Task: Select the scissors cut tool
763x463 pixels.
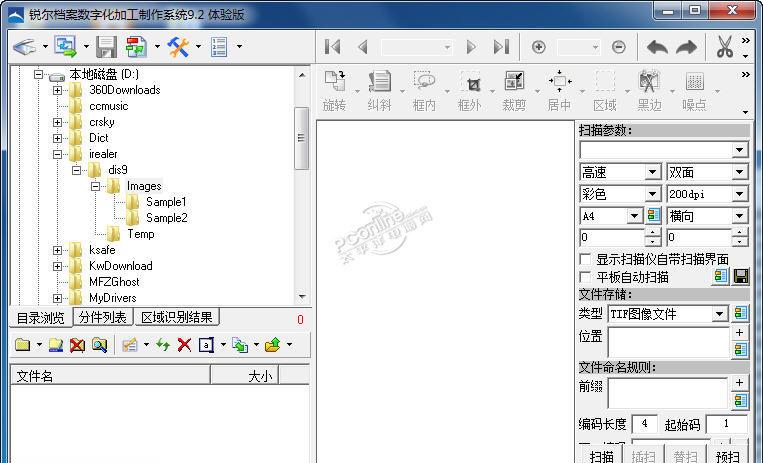Action: point(725,47)
